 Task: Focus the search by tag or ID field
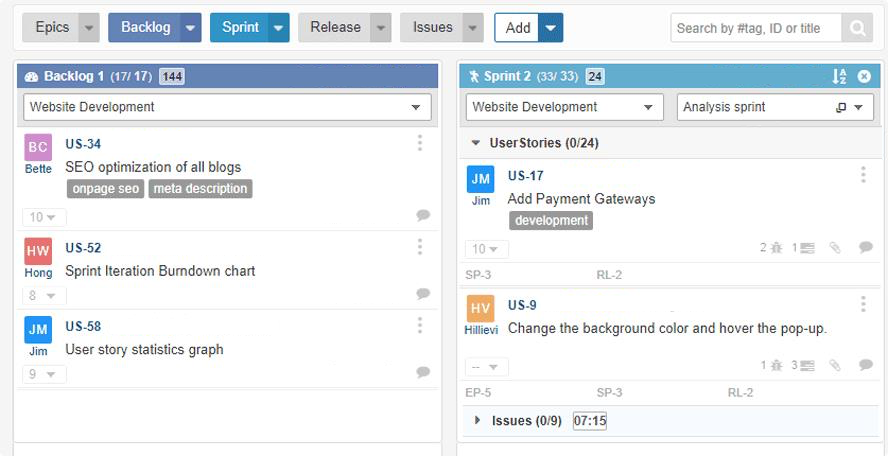pyautogui.click(x=756, y=28)
